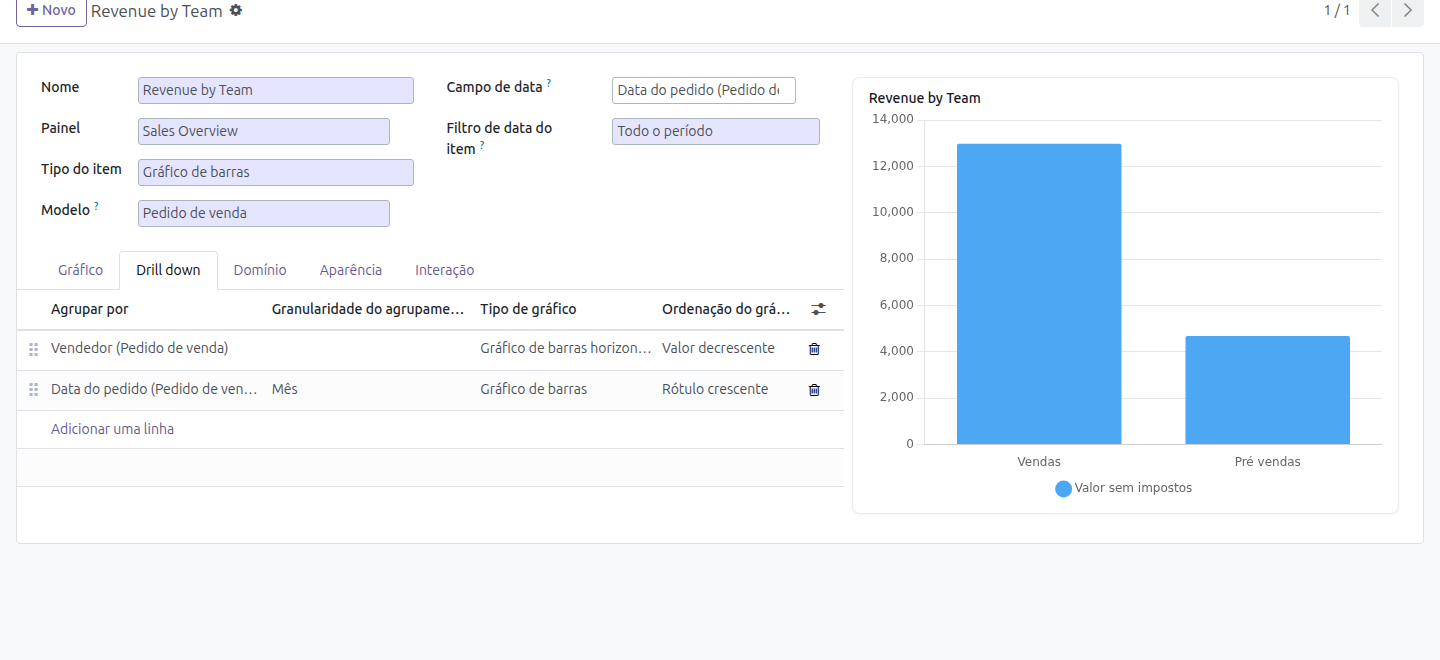Show help tooltip for Filtro de data do item
This screenshot has width=1440, height=660.
[482, 145]
